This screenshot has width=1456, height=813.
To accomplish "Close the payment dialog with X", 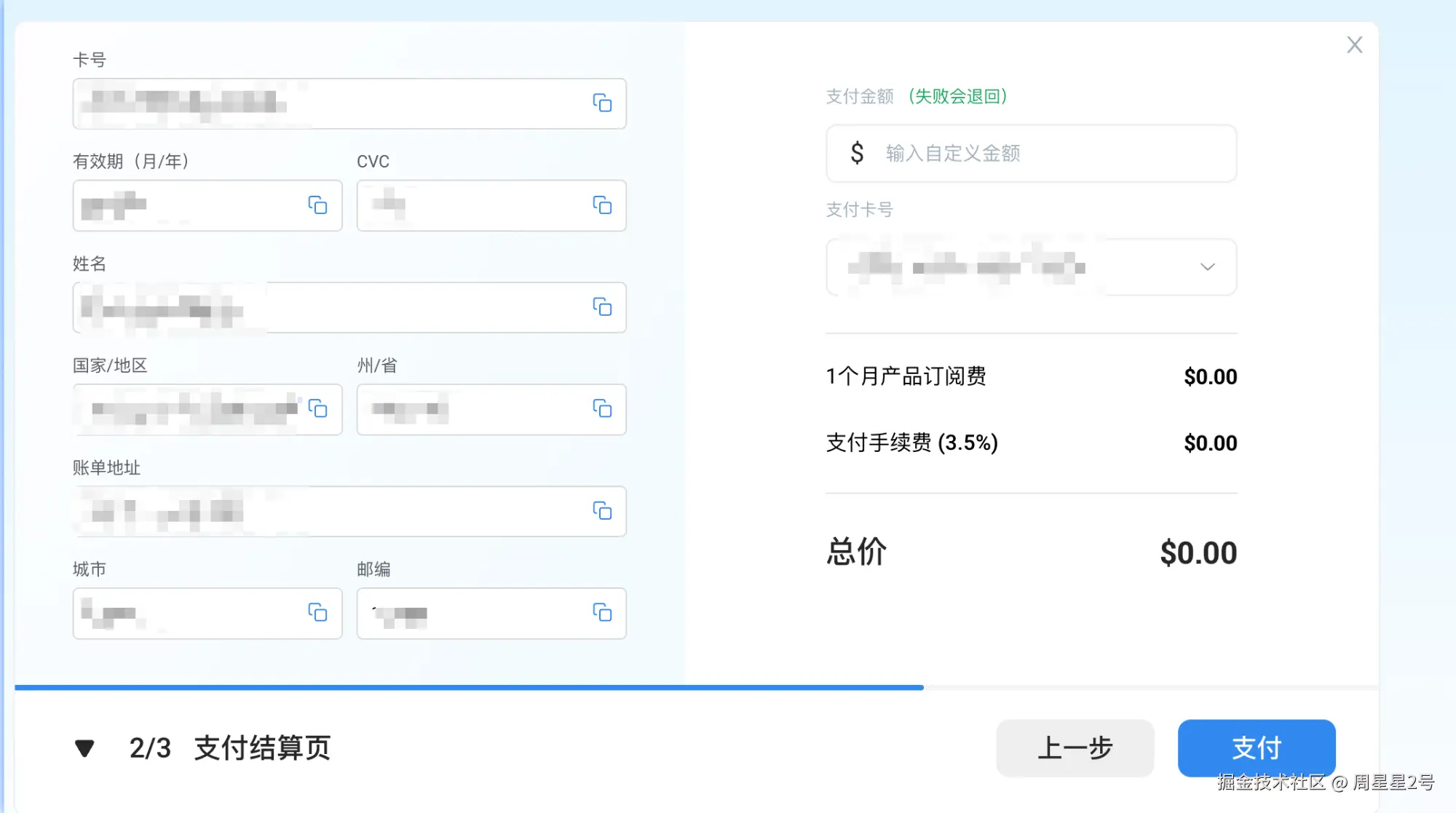I will click(1354, 45).
